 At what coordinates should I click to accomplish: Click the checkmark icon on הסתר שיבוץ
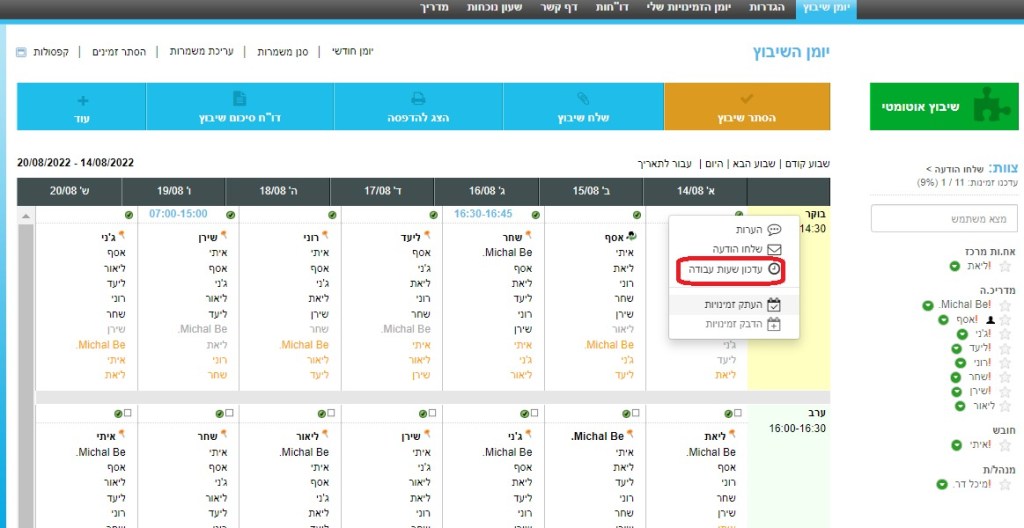click(x=747, y=99)
